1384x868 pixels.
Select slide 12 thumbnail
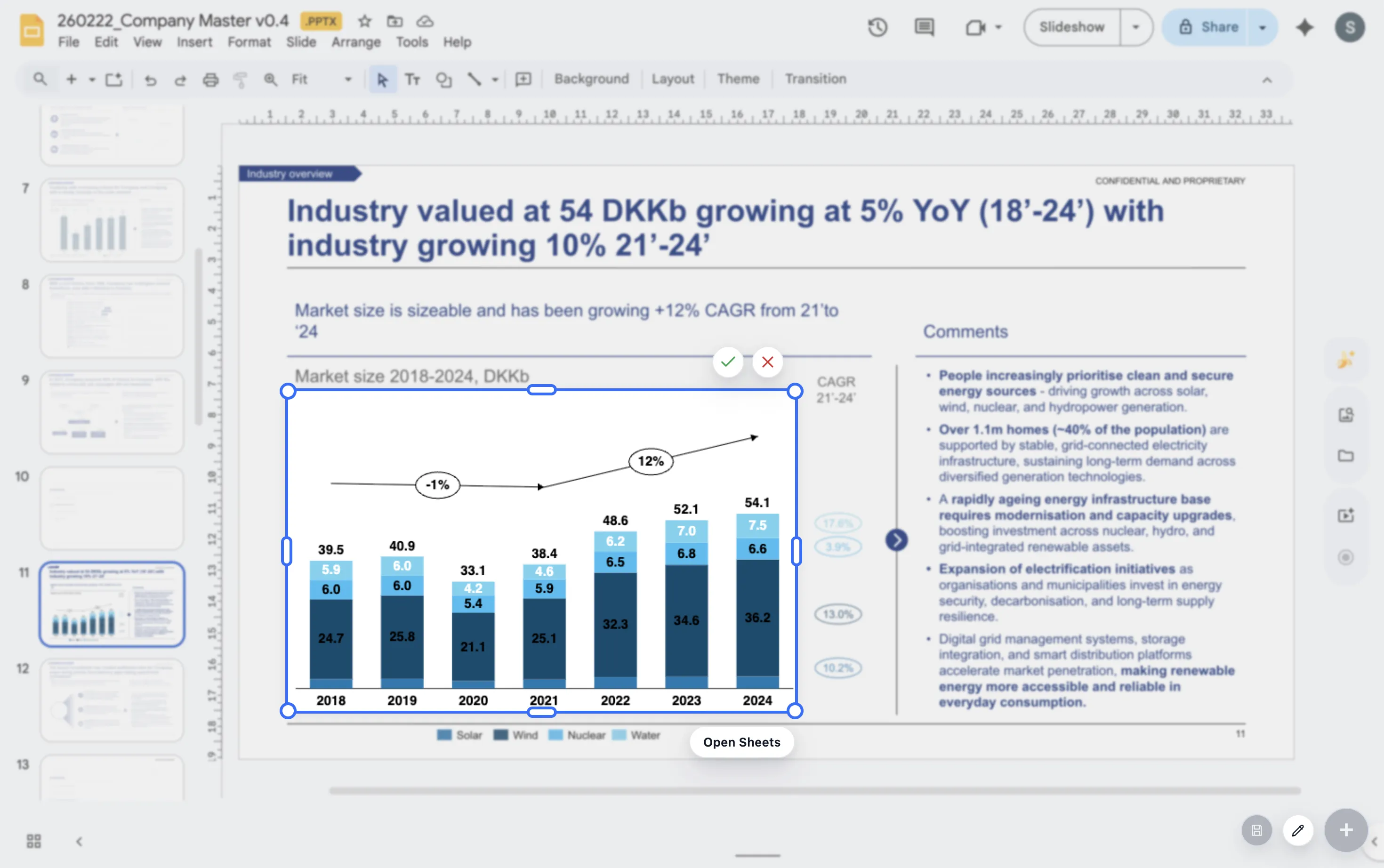112,700
